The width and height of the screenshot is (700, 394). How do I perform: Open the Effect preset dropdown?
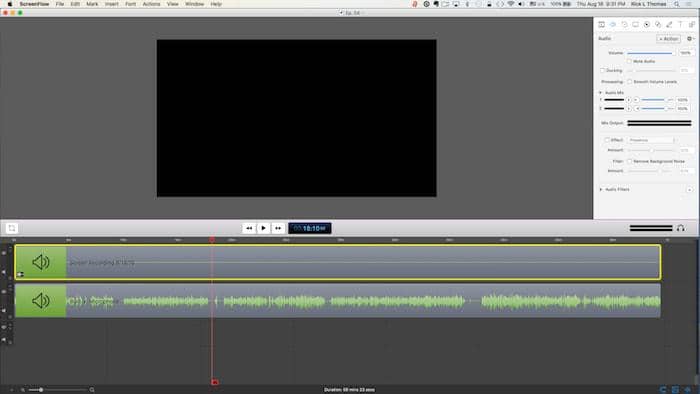tap(652, 140)
